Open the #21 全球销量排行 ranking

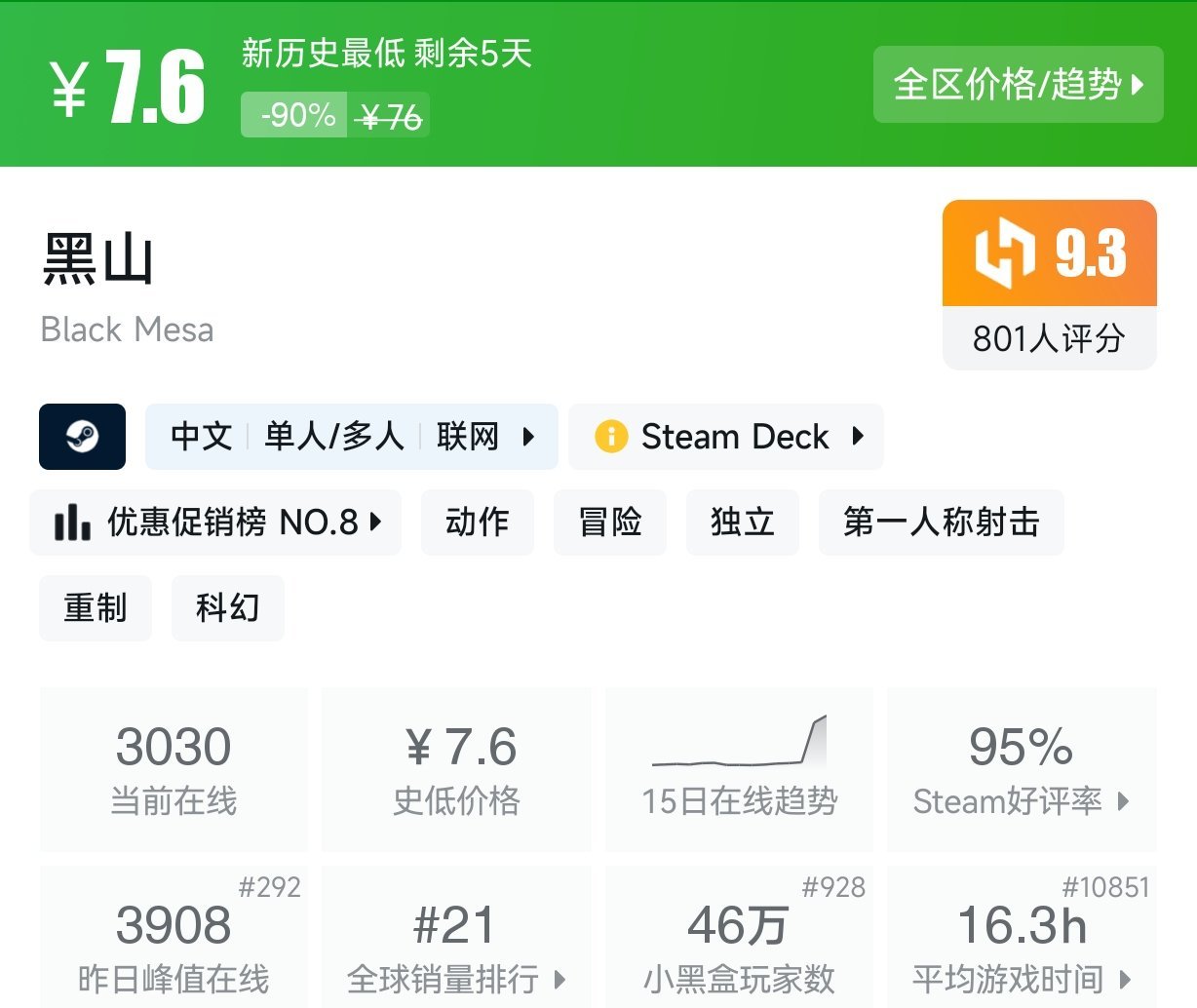pos(456,937)
